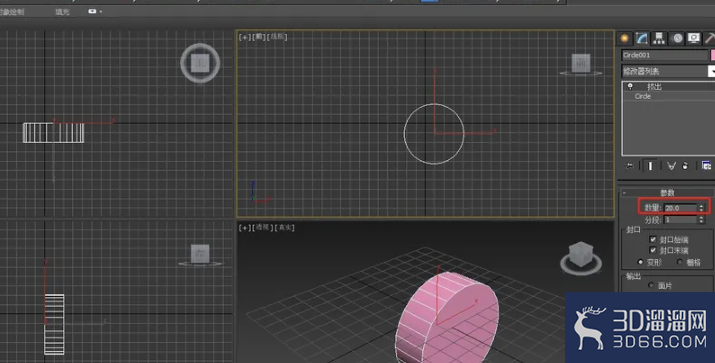Open the Create command panel tab
Image resolution: width=715 pixels, height=363 pixels.
coord(624,38)
